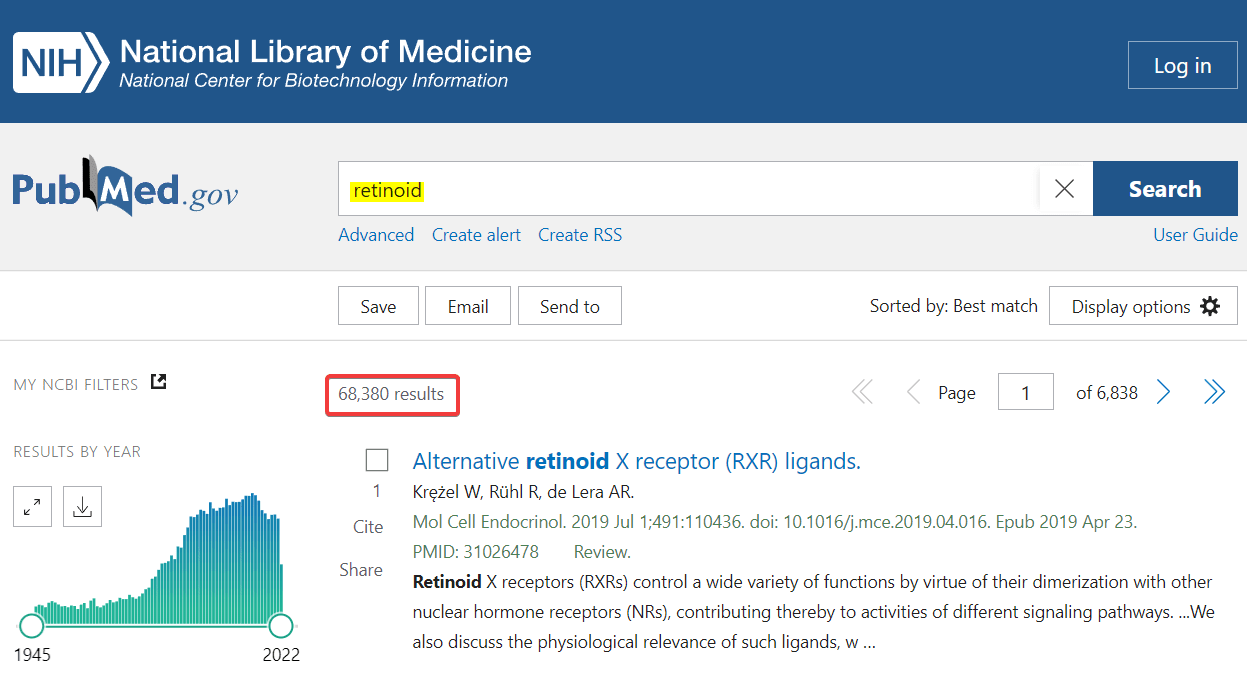Open the Alternative retinoid X receptor ligands article
The height and width of the screenshot is (681, 1247).
tap(637, 461)
